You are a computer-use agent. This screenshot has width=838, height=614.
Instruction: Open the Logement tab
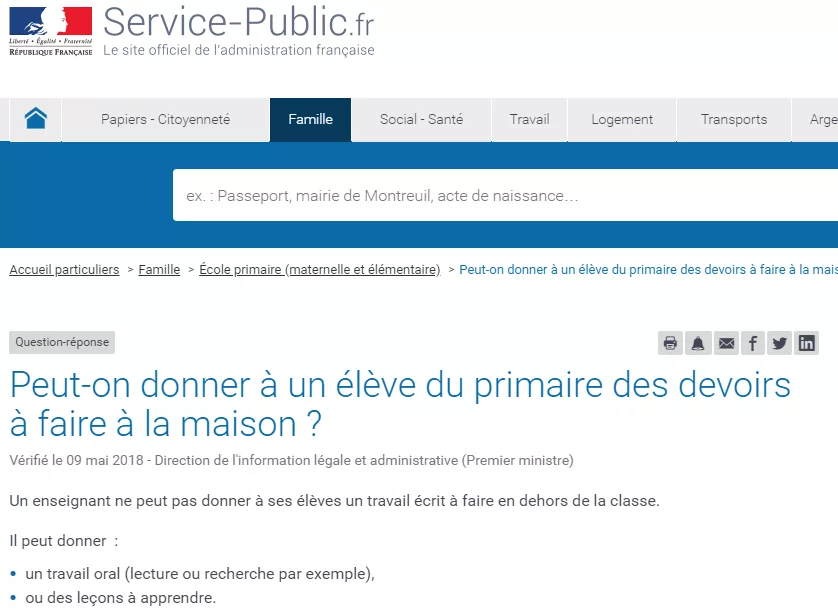tap(622, 119)
